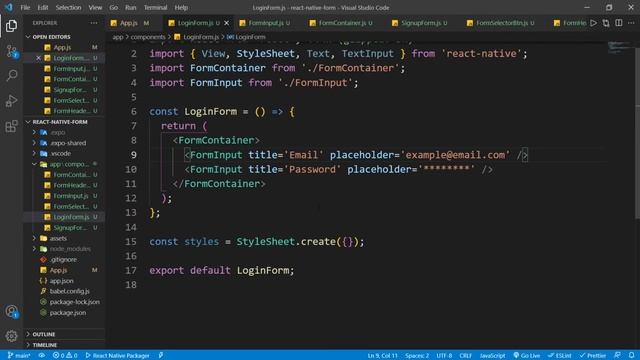Screen dimensions: 640x360
Task: Collapse the app\components folder
Action: click(64, 164)
